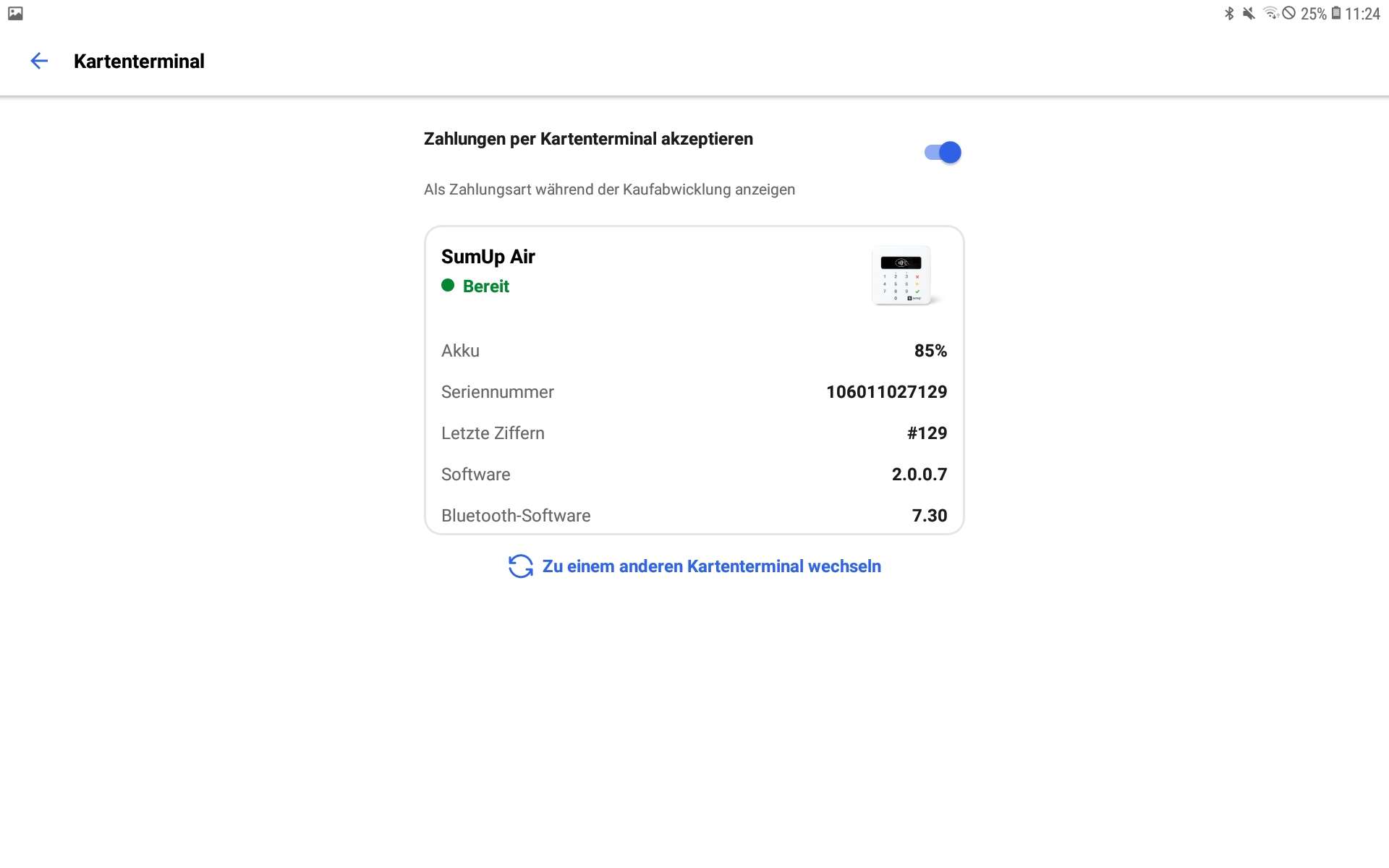
Task: Tap Zu einem anderen Kartenterminal wechseln link
Action: click(x=711, y=566)
